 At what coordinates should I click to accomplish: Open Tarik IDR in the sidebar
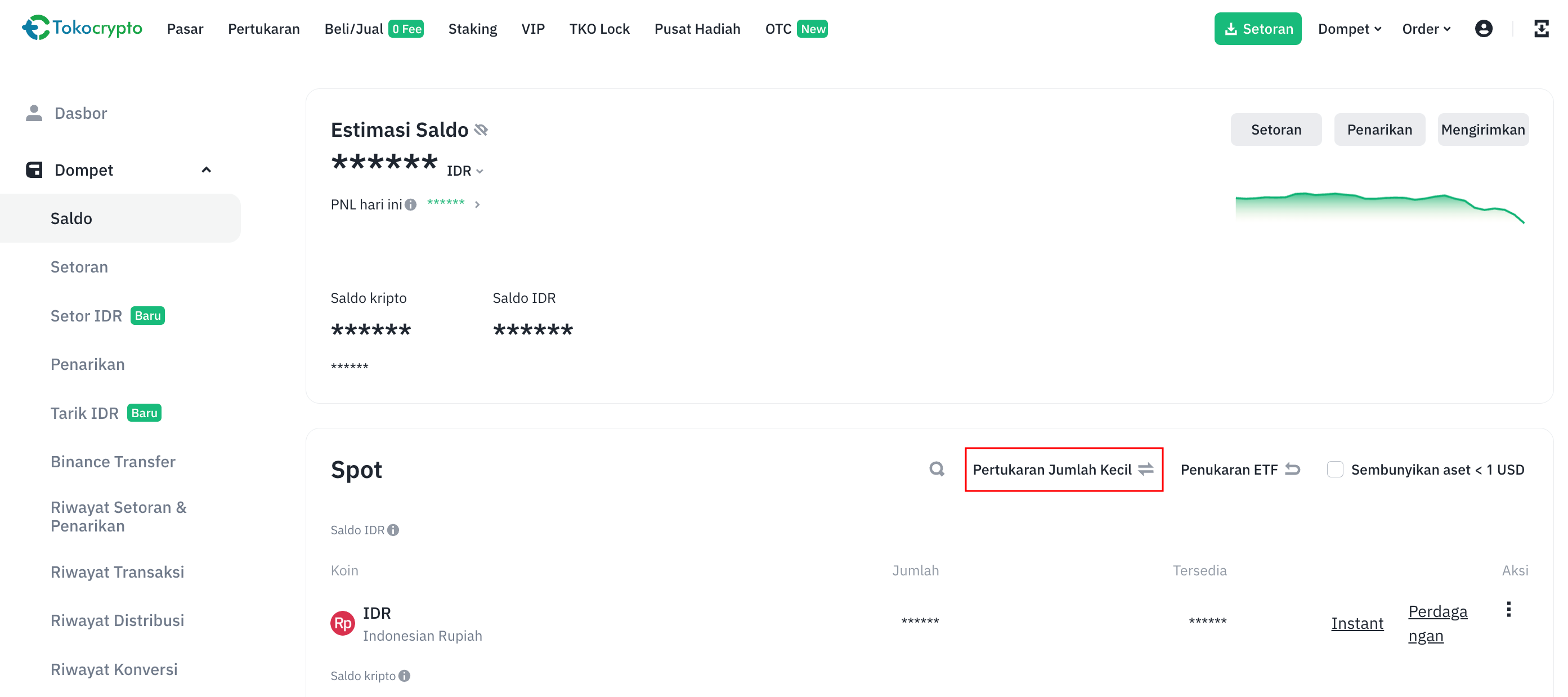tap(105, 413)
